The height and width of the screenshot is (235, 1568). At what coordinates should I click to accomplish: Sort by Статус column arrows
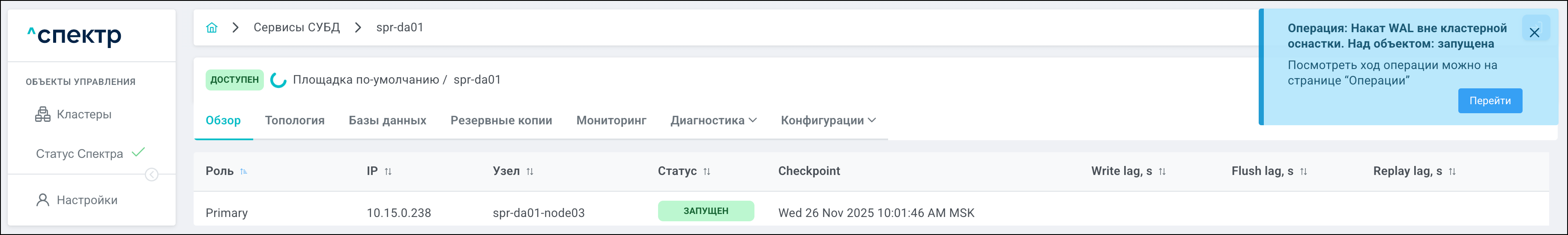[x=707, y=172]
